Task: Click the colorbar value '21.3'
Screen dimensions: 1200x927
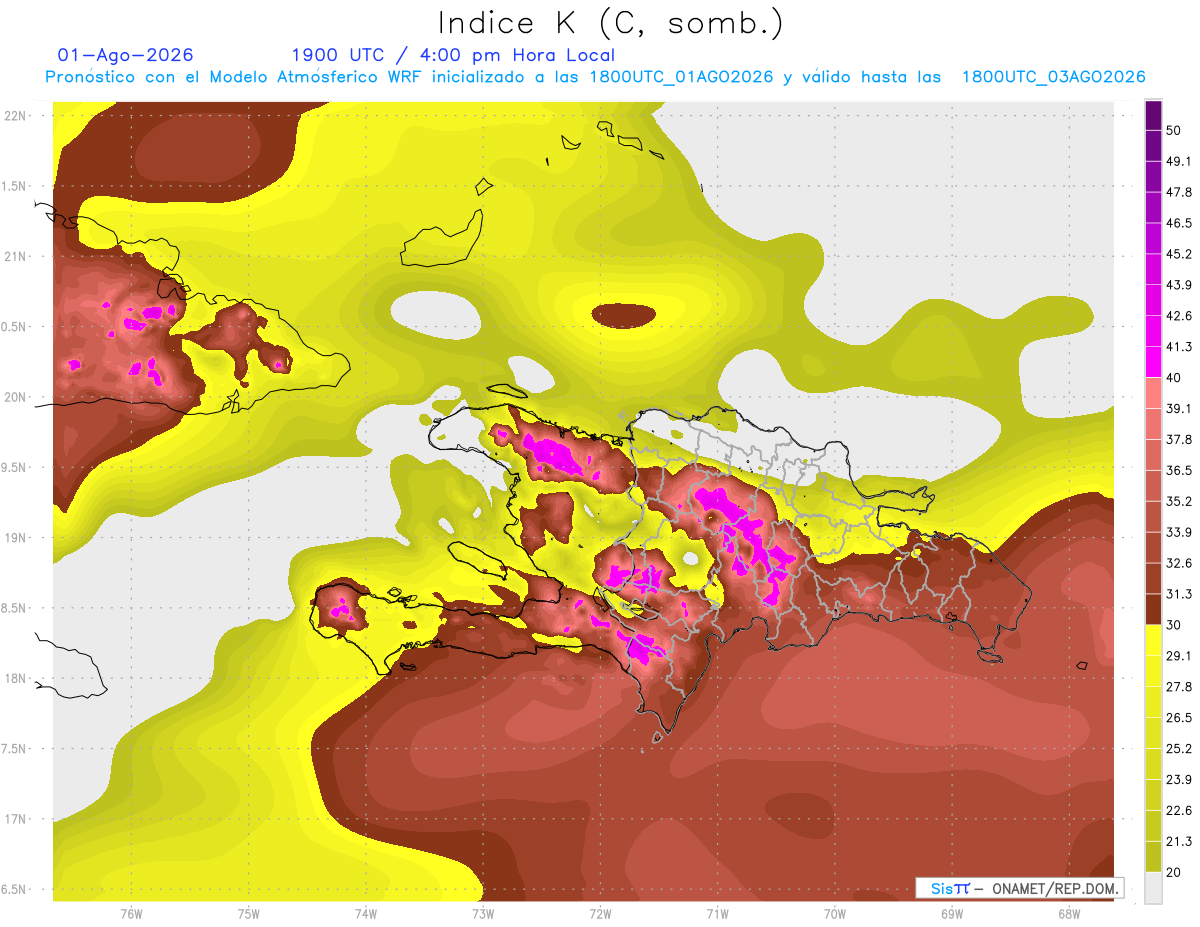Action: (x=1179, y=842)
